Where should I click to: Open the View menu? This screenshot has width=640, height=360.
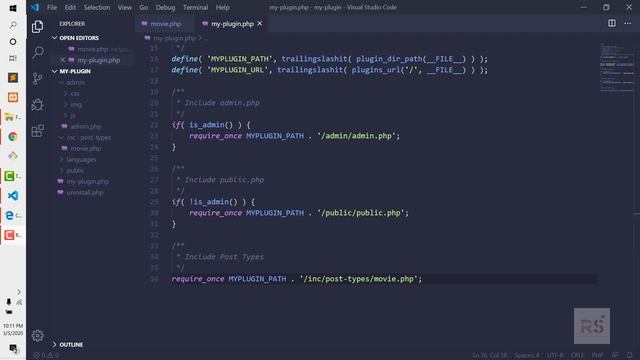tap(125, 7)
